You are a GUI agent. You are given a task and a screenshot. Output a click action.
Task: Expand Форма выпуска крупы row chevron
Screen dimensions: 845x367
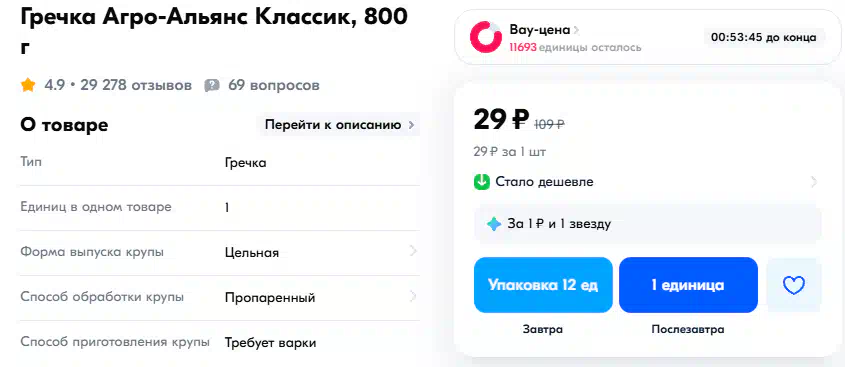point(413,251)
